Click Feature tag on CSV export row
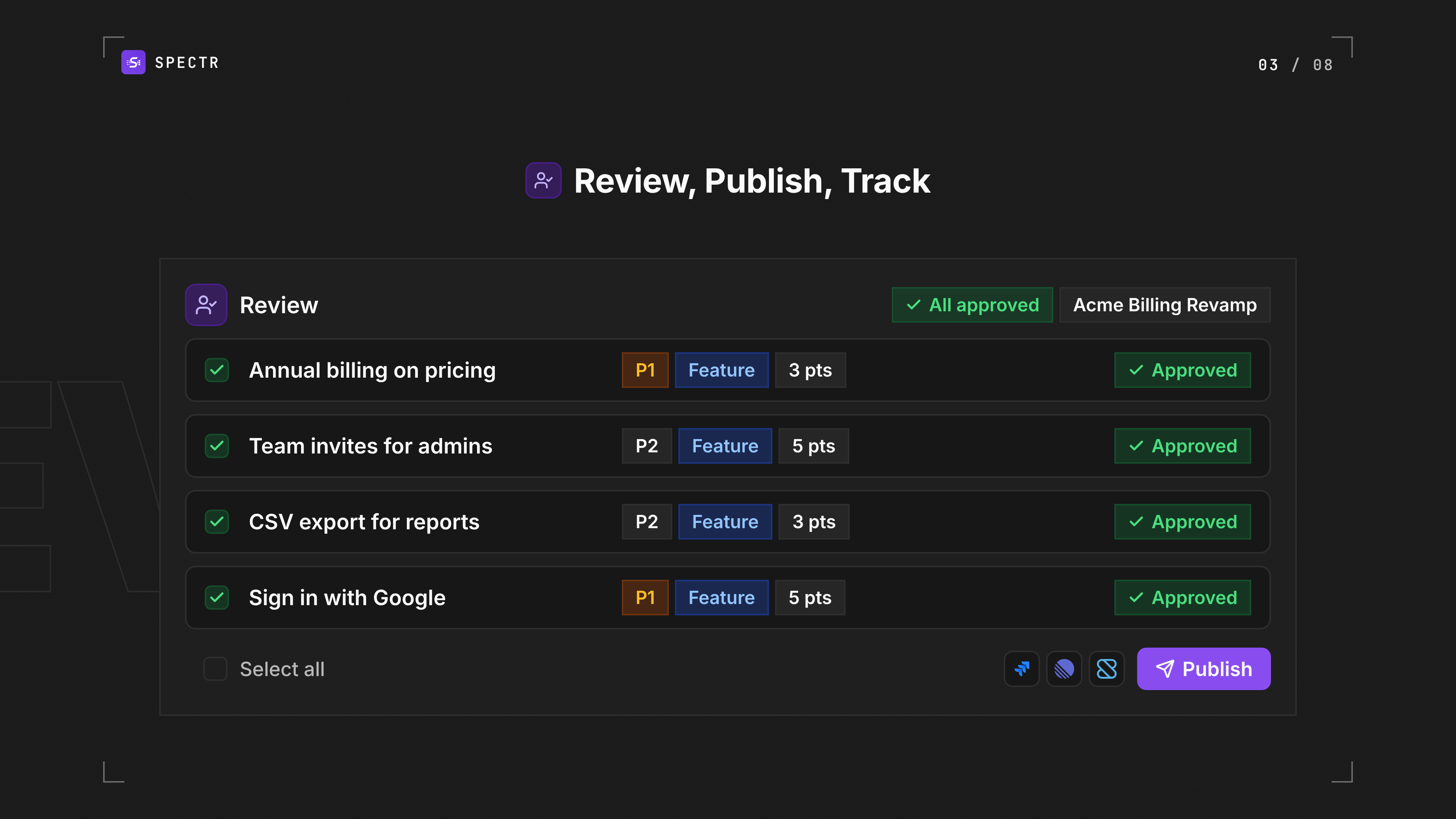The width and height of the screenshot is (1456, 819). coord(725,522)
